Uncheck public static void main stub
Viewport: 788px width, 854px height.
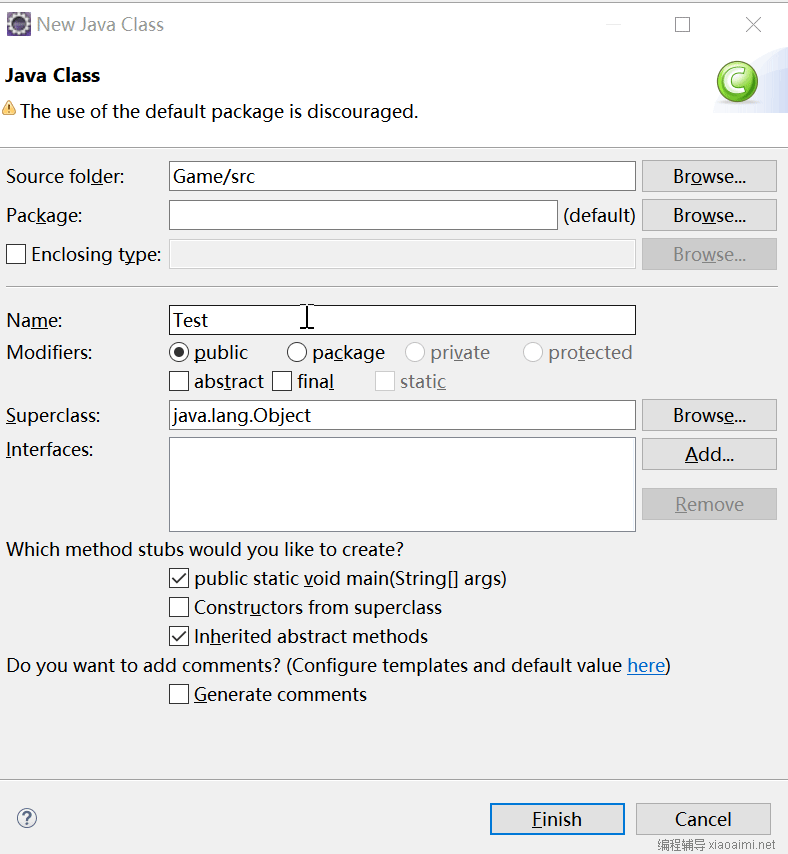[x=179, y=578]
